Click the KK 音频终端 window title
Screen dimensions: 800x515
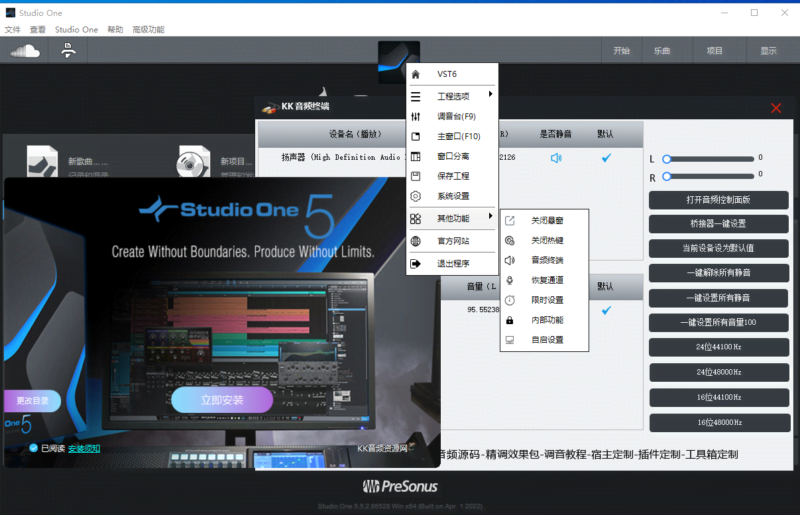[x=305, y=106]
